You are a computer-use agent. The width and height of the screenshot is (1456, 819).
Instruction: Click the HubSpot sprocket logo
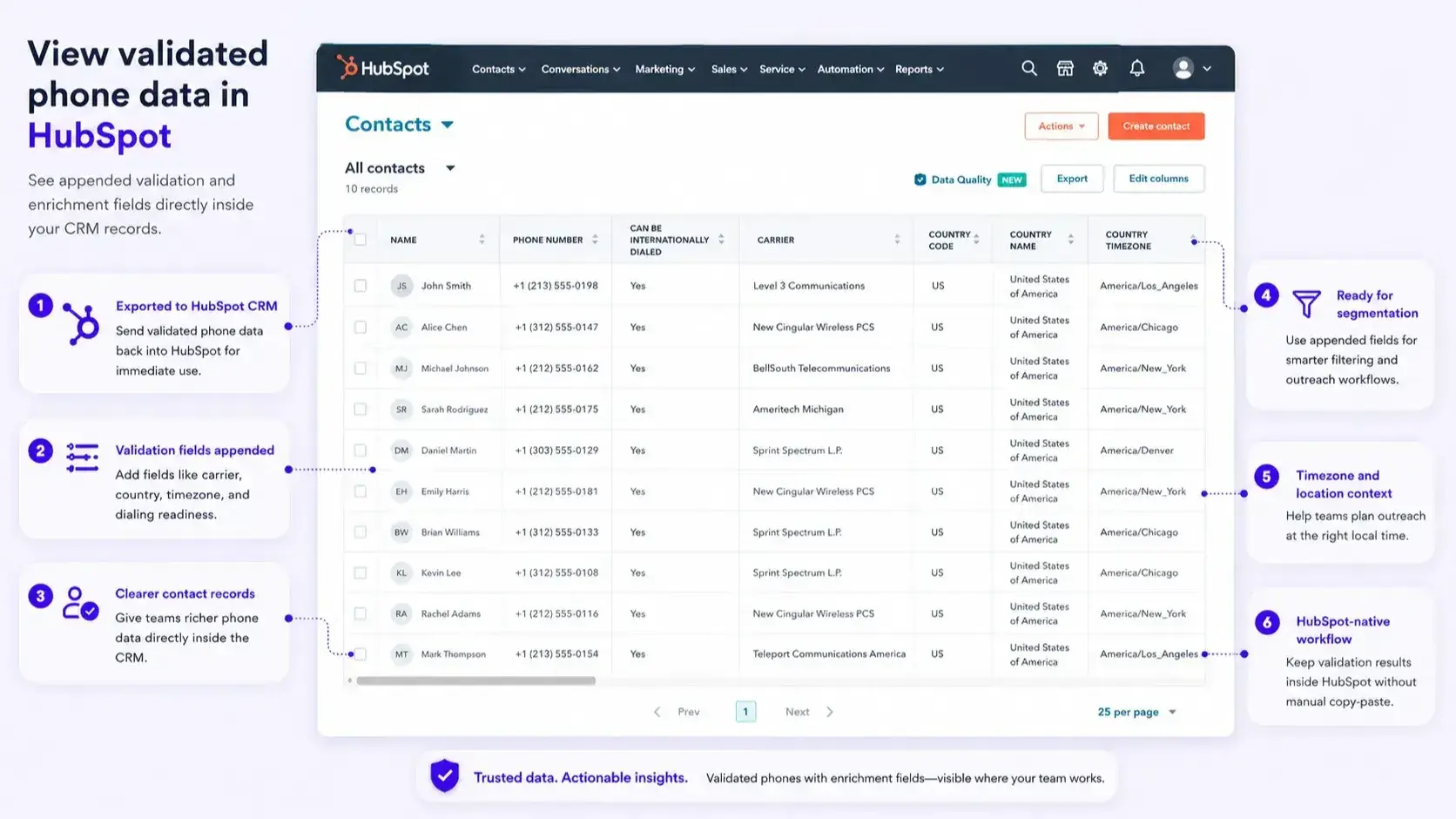coord(347,67)
